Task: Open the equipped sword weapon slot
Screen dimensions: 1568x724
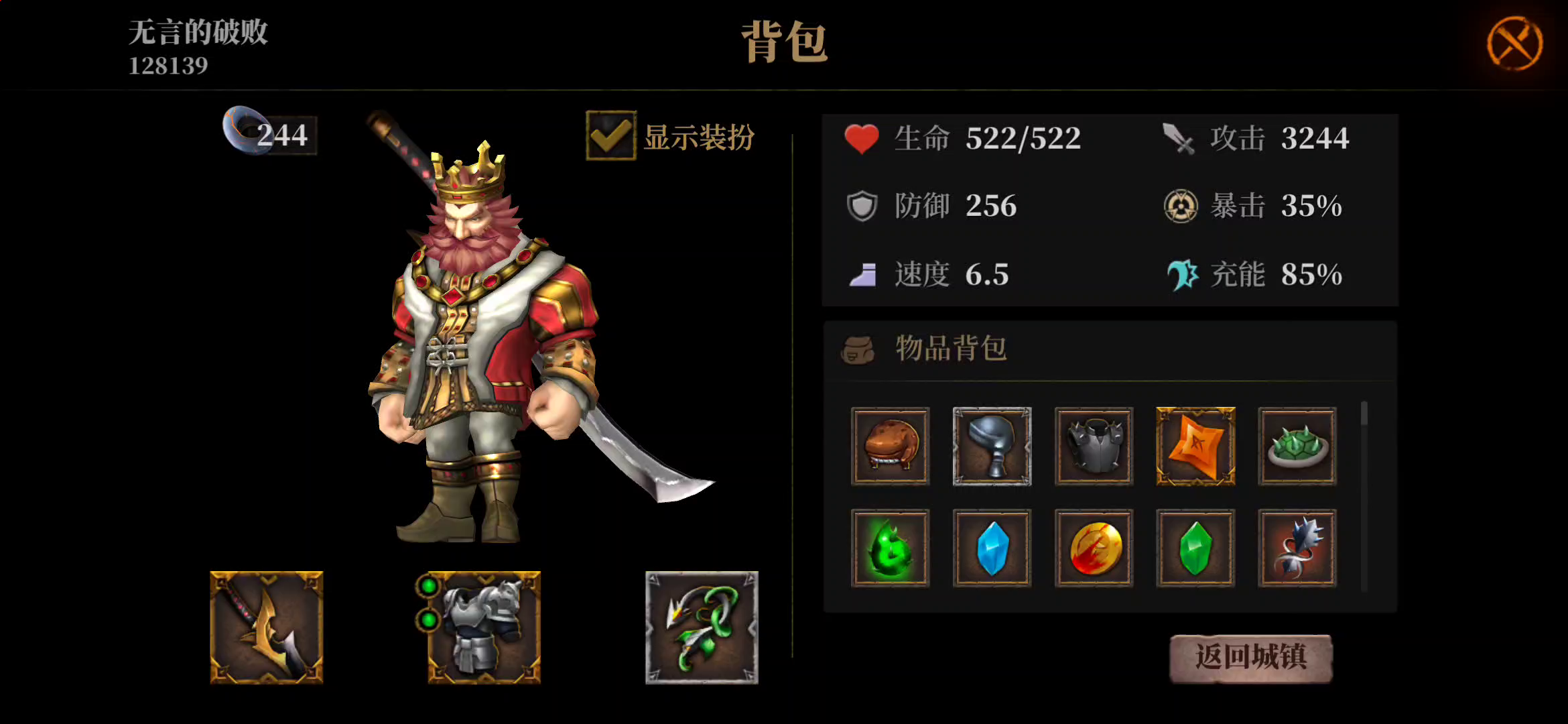Action: click(x=267, y=627)
